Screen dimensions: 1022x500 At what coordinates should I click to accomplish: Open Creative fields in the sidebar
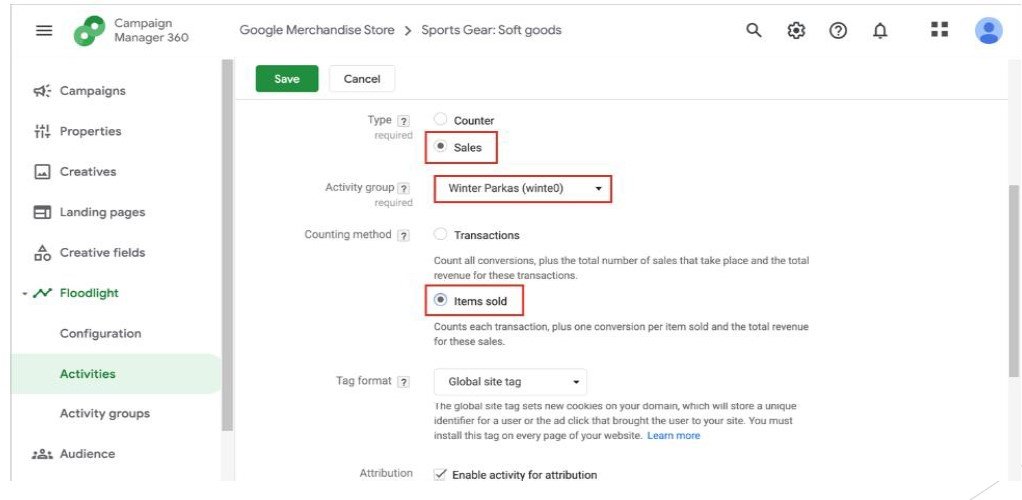pyautogui.click(x=102, y=253)
